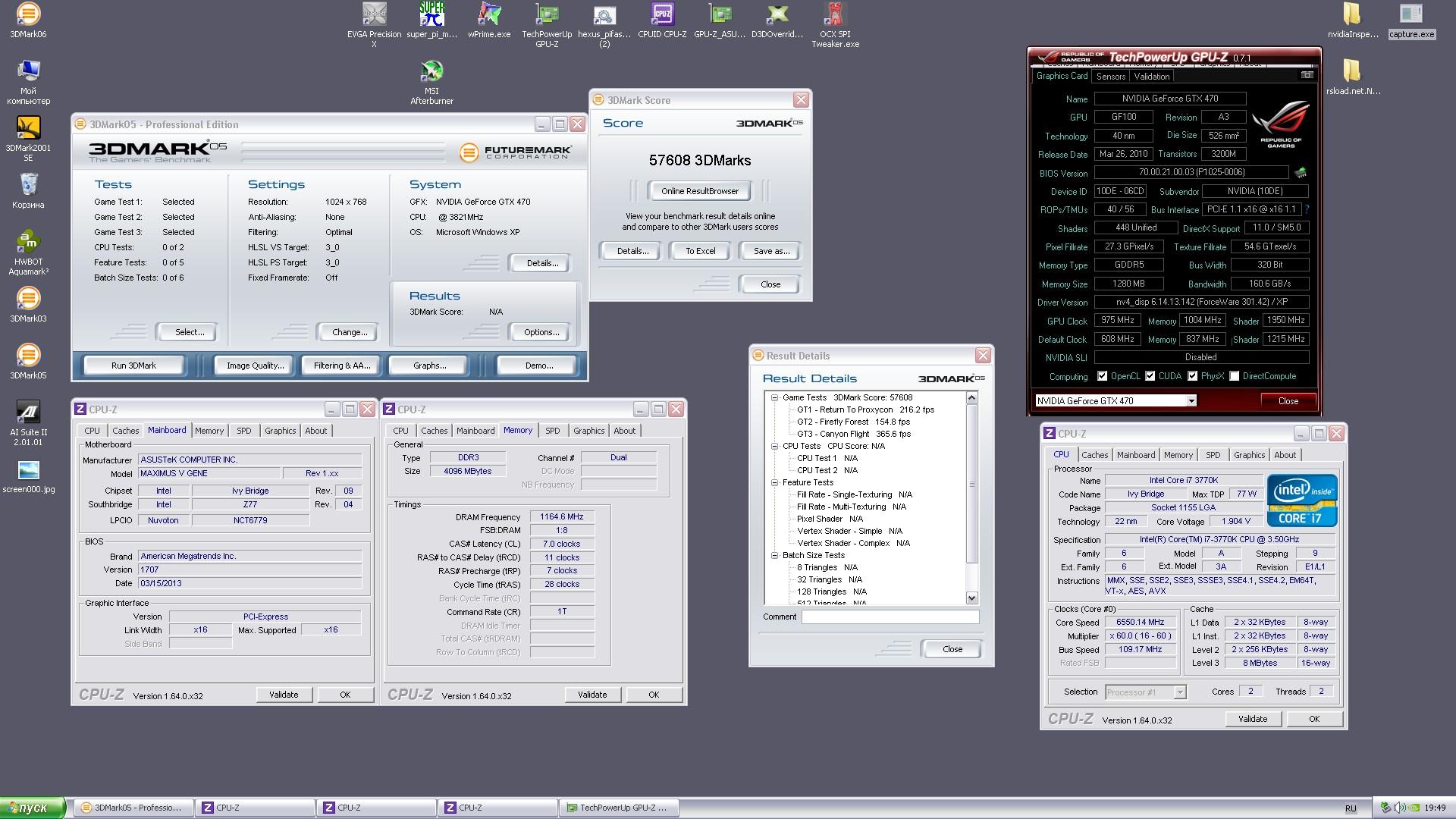This screenshot has width=1456, height=819.
Task: Open the My Computer desktop icon
Action: [28, 81]
